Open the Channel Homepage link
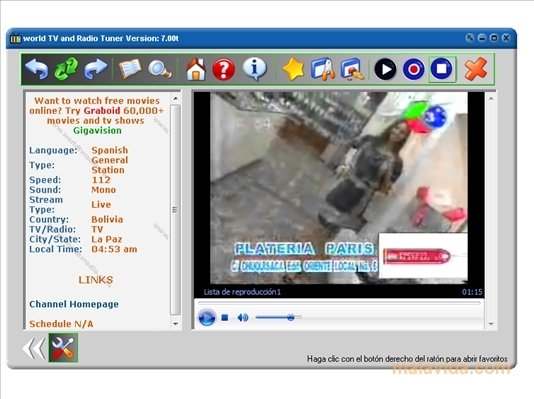 74,304
